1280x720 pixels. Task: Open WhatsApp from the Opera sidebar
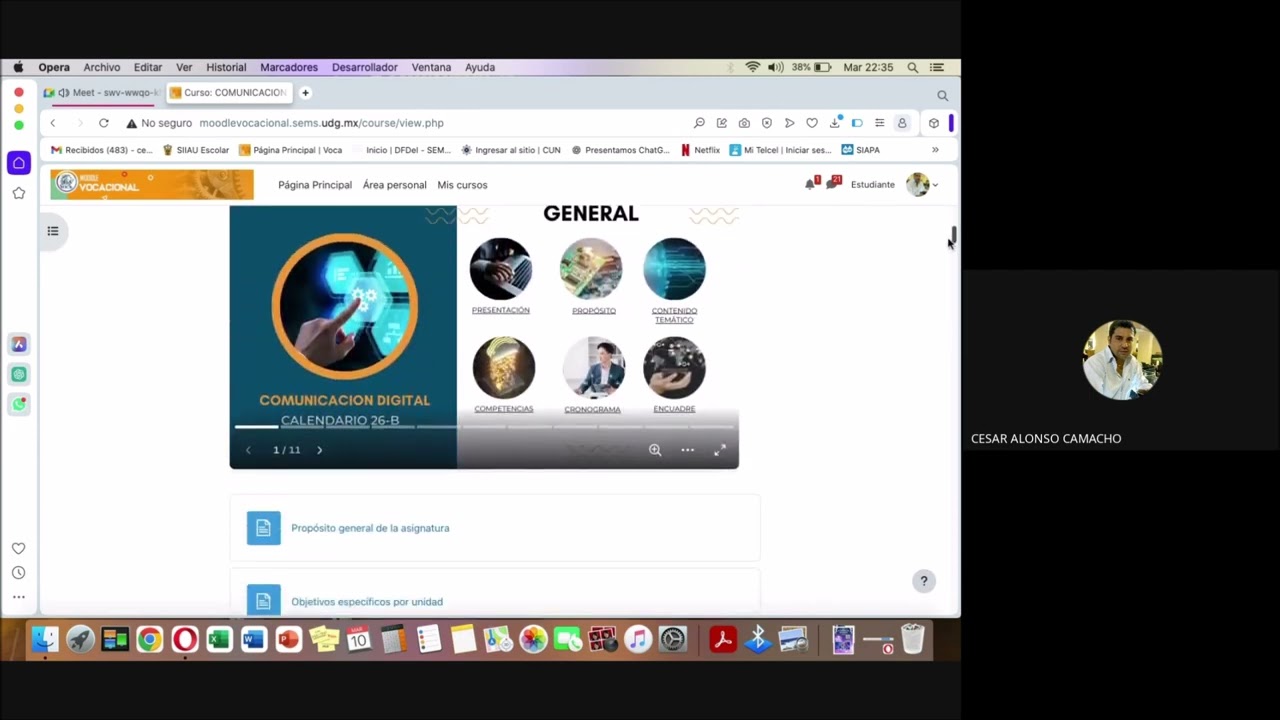(19, 404)
